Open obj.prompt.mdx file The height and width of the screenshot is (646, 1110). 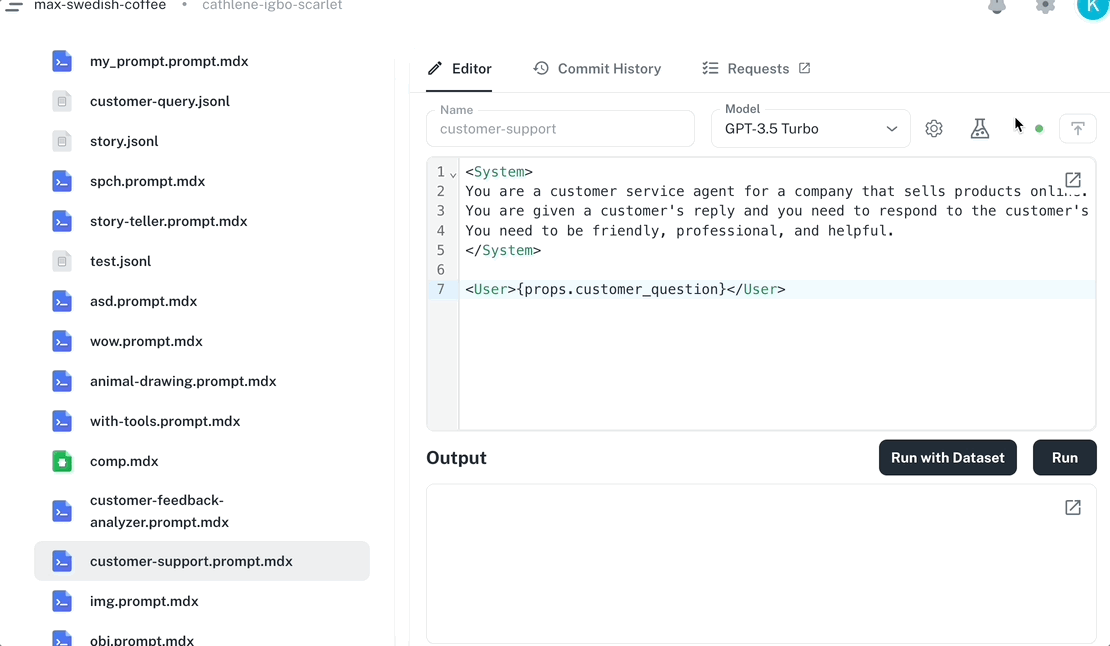pyautogui.click(x=142, y=640)
